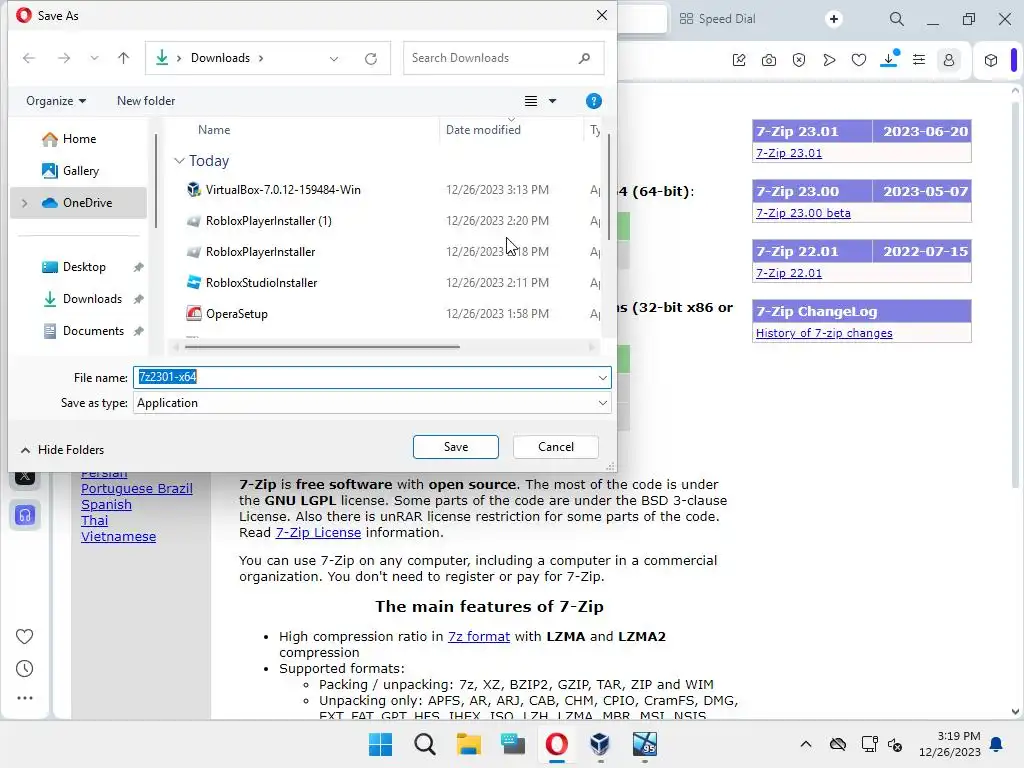Screen dimensions: 1024x768
Task: Go forward in Save As dialog
Action: pyautogui.click(x=64, y=58)
